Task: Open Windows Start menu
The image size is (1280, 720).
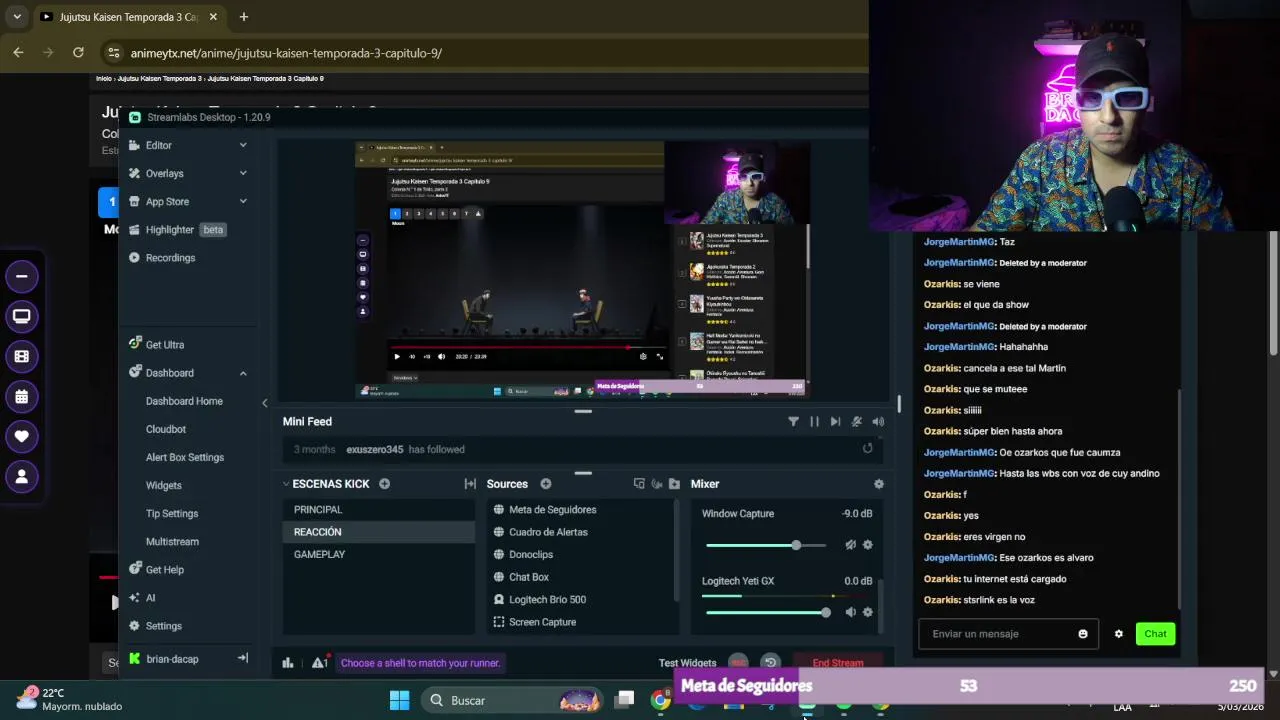Action: [x=399, y=700]
